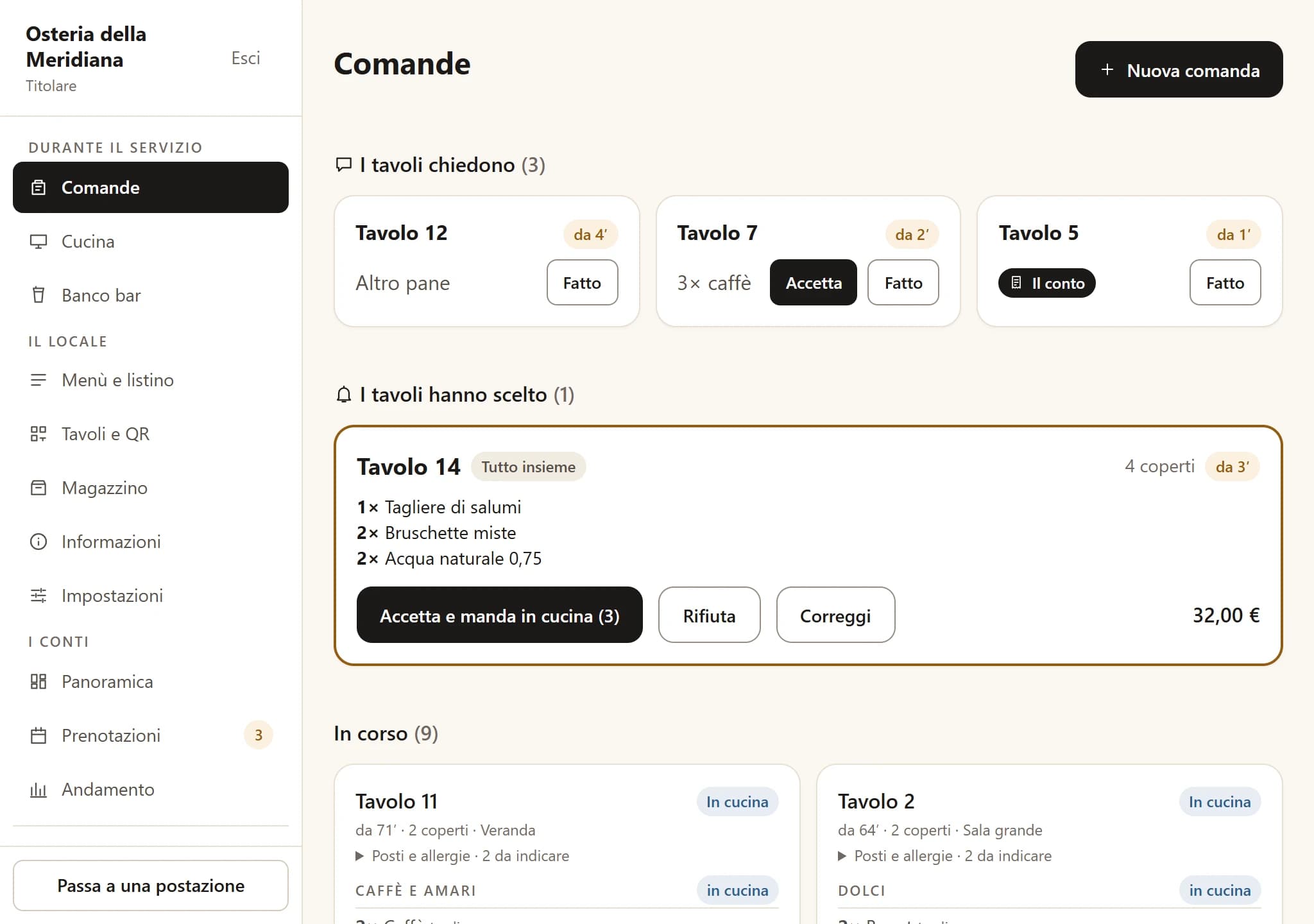Screen dimensions: 1314x924
Task: Click the Impostazioni sliders icon
Action: pyautogui.click(x=38, y=595)
